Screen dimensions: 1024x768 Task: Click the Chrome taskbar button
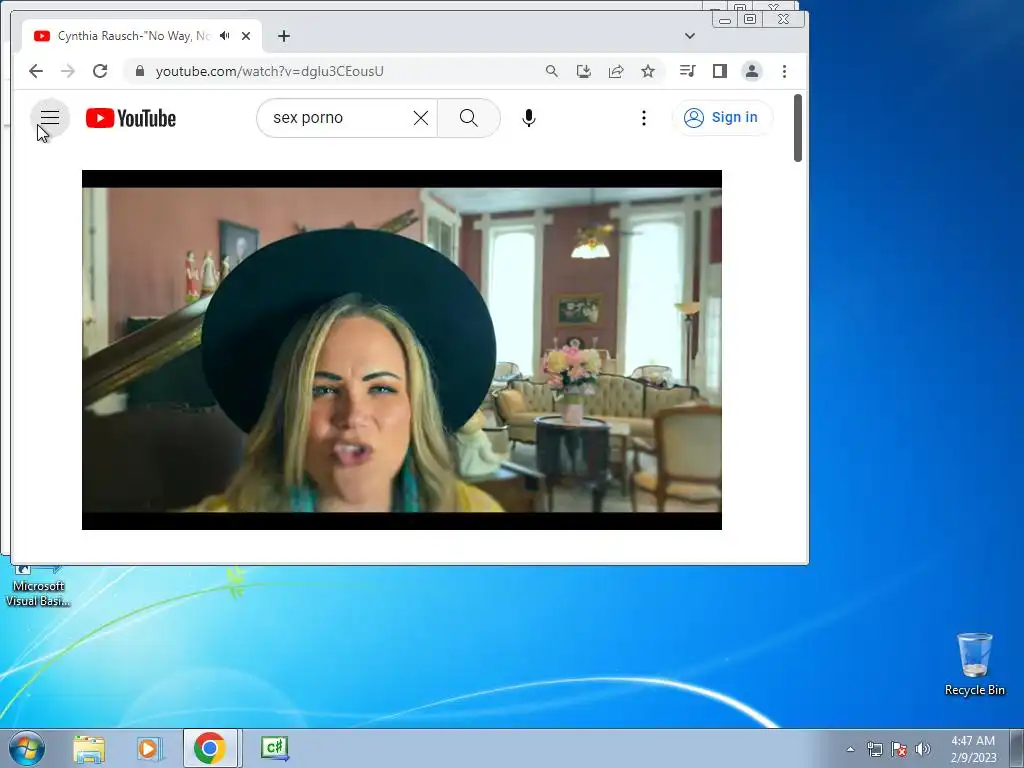[x=210, y=748]
